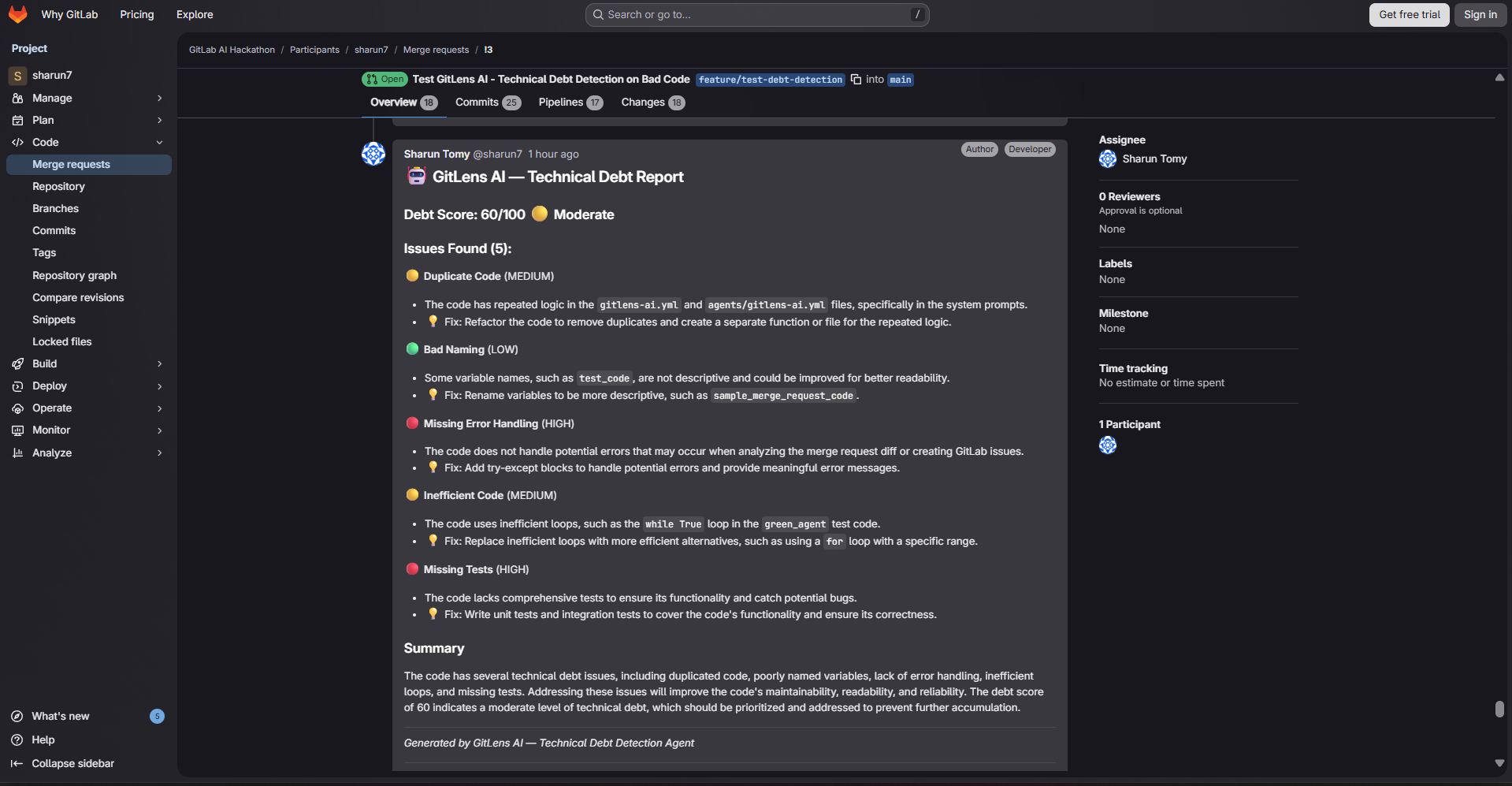Open GitLab AI Hackathon breadcrumb
This screenshot has width=1512, height=786.
(232, 50)
